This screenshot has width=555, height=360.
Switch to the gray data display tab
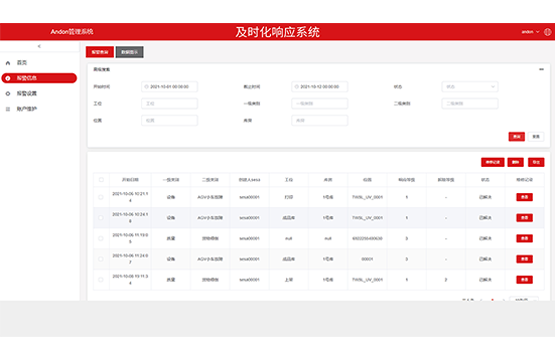130,52
